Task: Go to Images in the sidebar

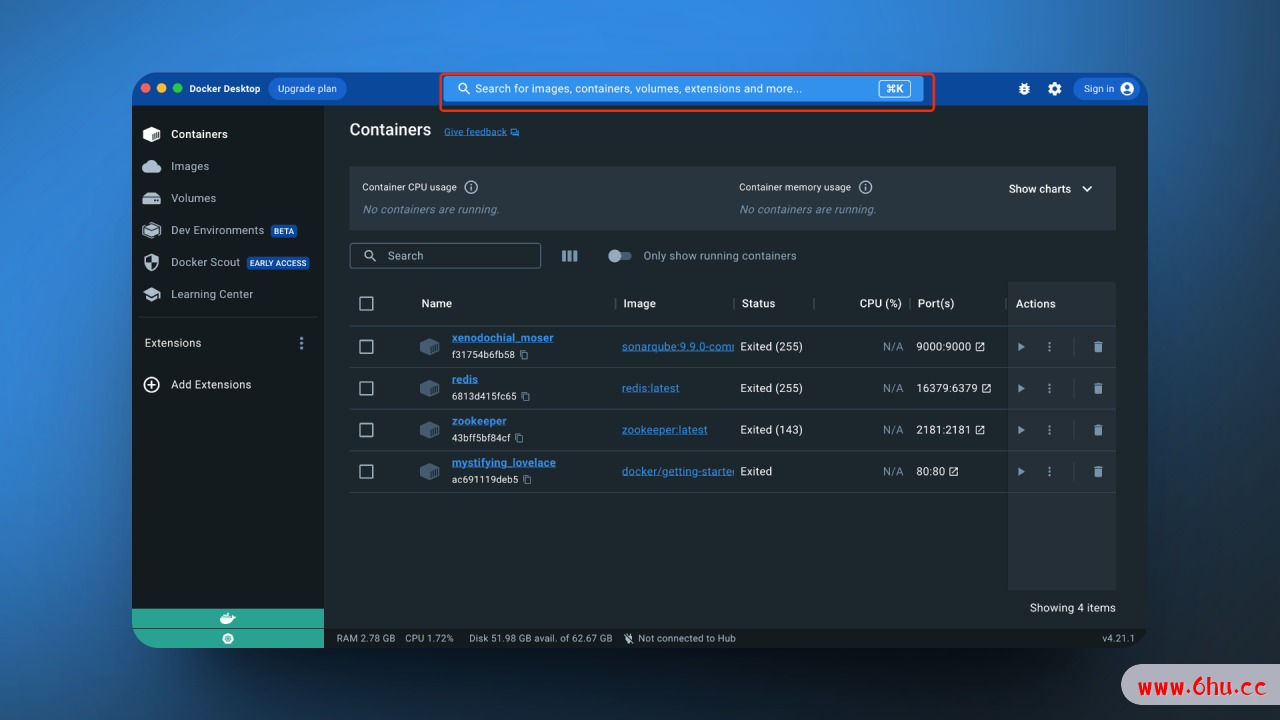Action: pos(189,166)
